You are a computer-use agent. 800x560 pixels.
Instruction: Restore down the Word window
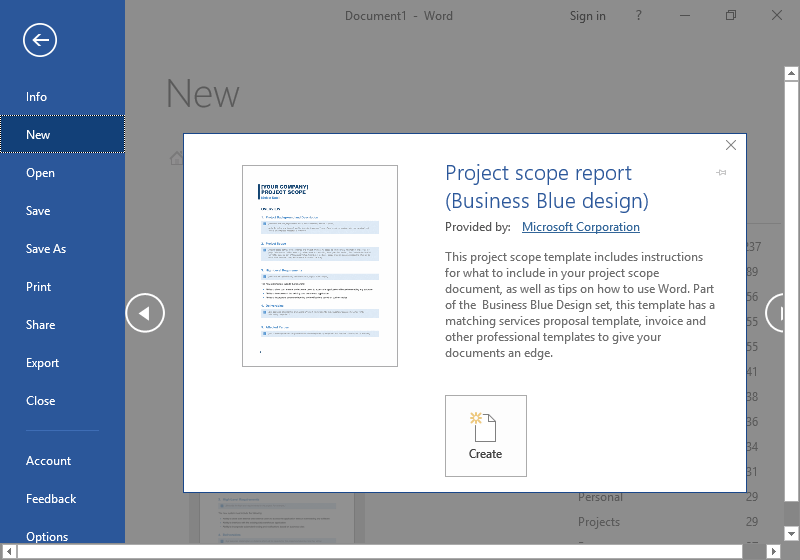point(731,16)
